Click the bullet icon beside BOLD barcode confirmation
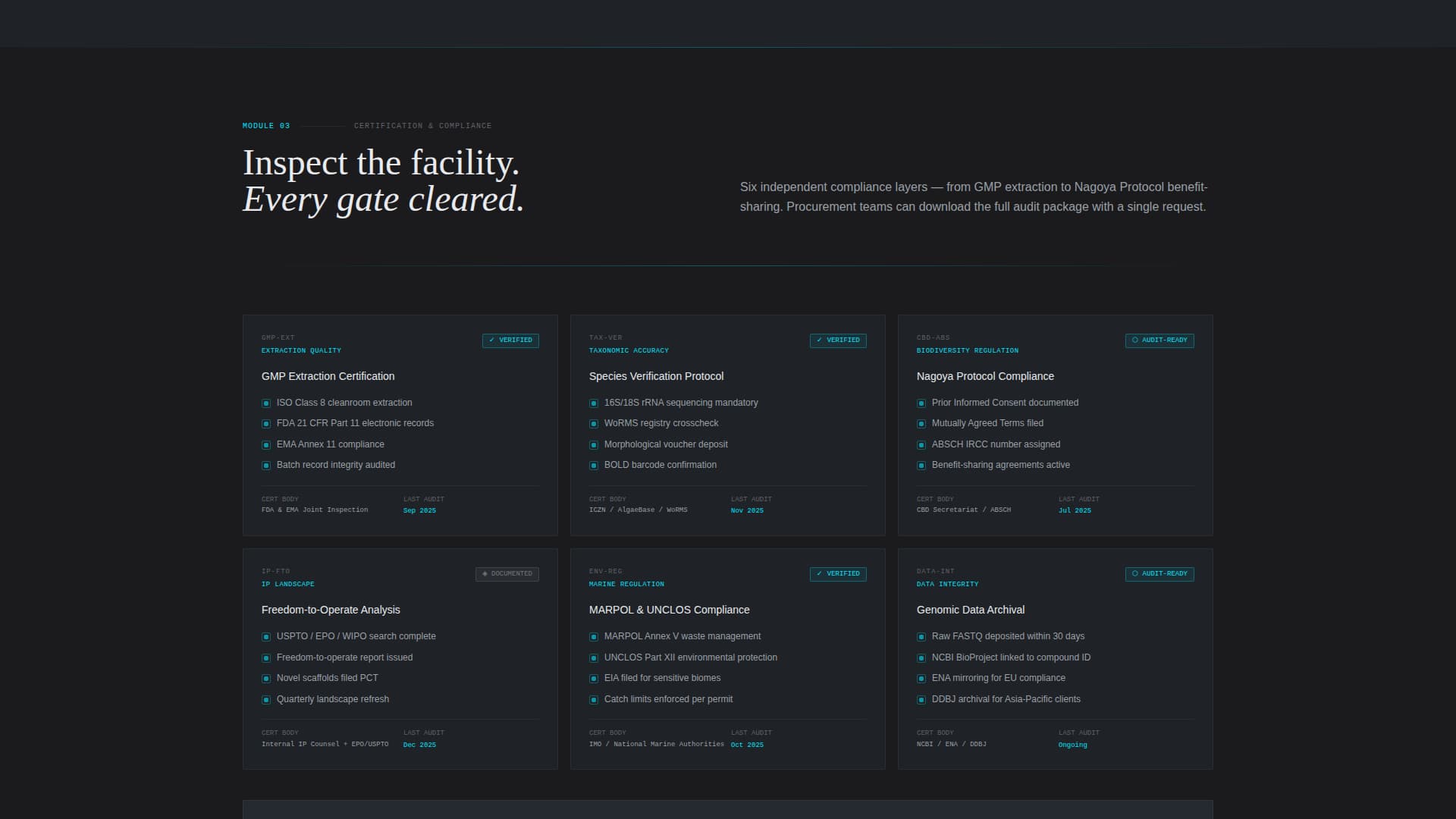1456x819 pixels. point(594,465)
